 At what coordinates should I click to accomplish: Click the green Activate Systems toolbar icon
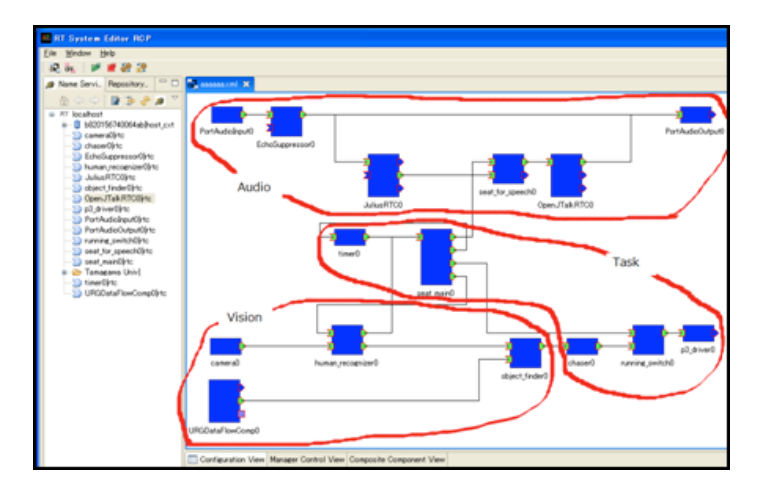[x=96, y=68]
